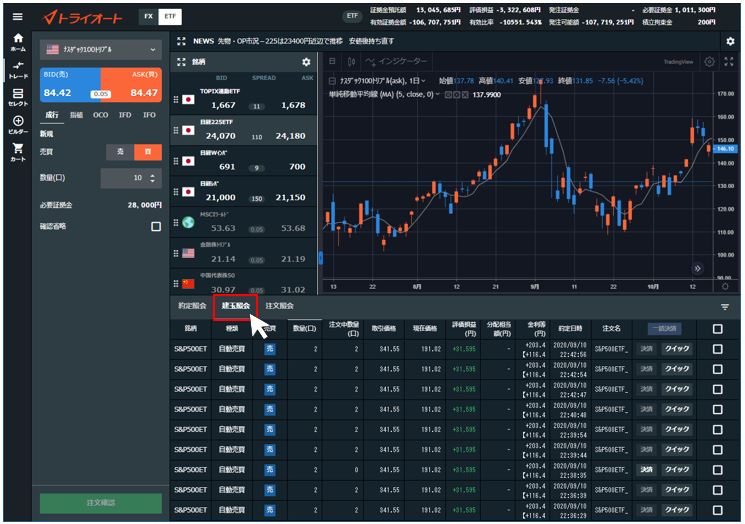Open the positions table filter icon
The width and height of the screenshot is (745, 524).
[x=725, y=307]
